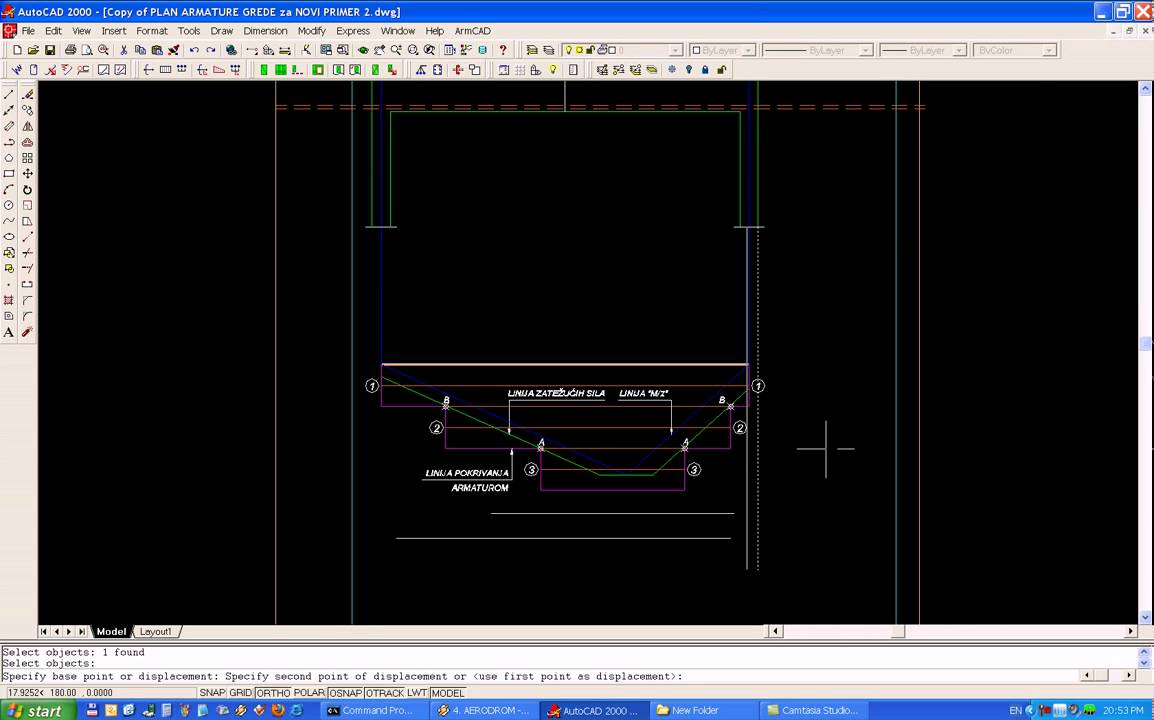The height and width of the screenshot is (720, 1154).
Task: Select the Array modify tool
Action: 27,158
